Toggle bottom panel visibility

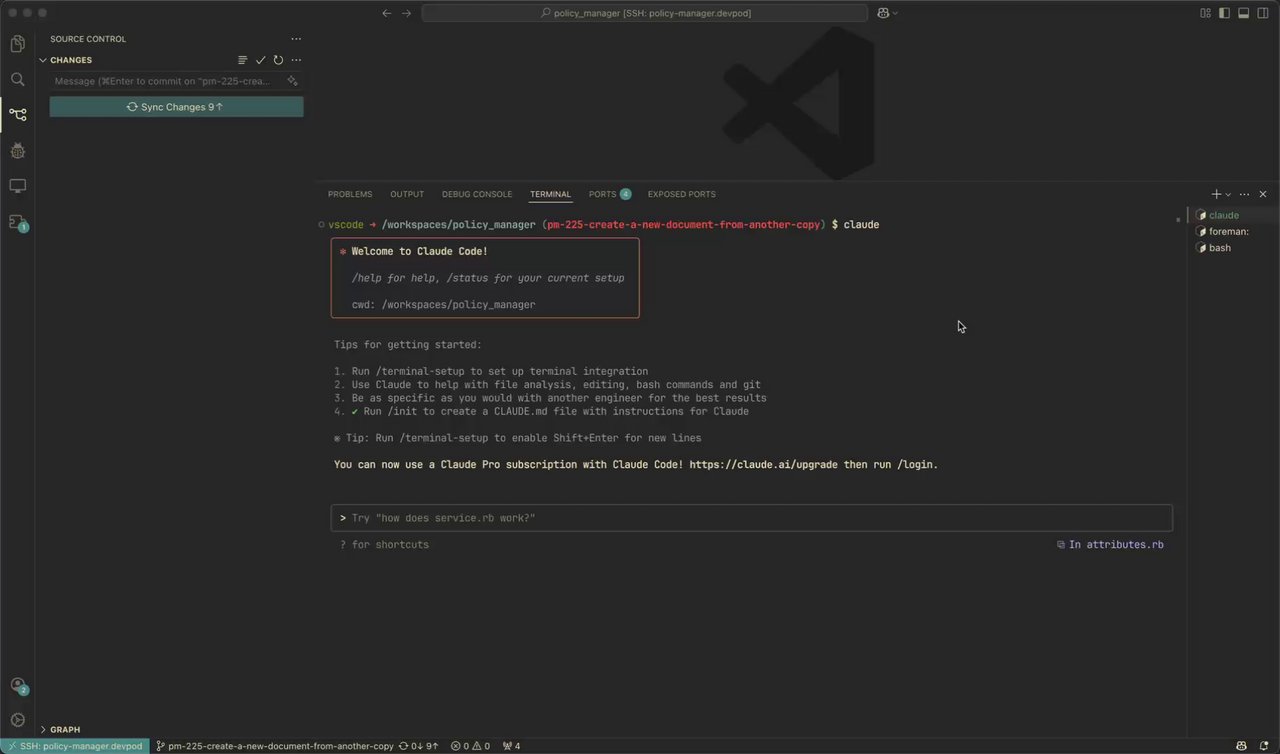[x=1244, y=13]
